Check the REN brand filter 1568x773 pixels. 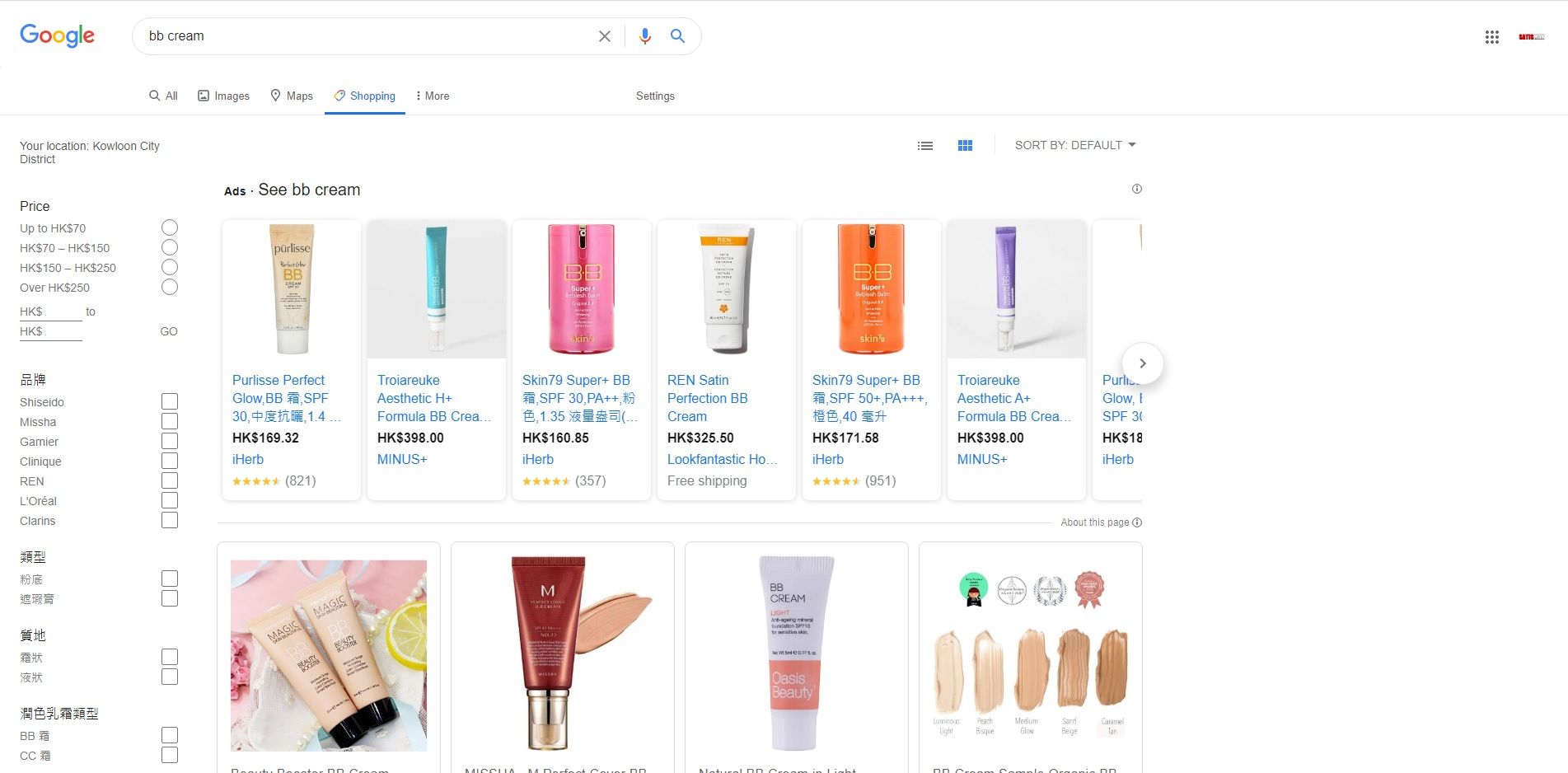tap(170, 480)
